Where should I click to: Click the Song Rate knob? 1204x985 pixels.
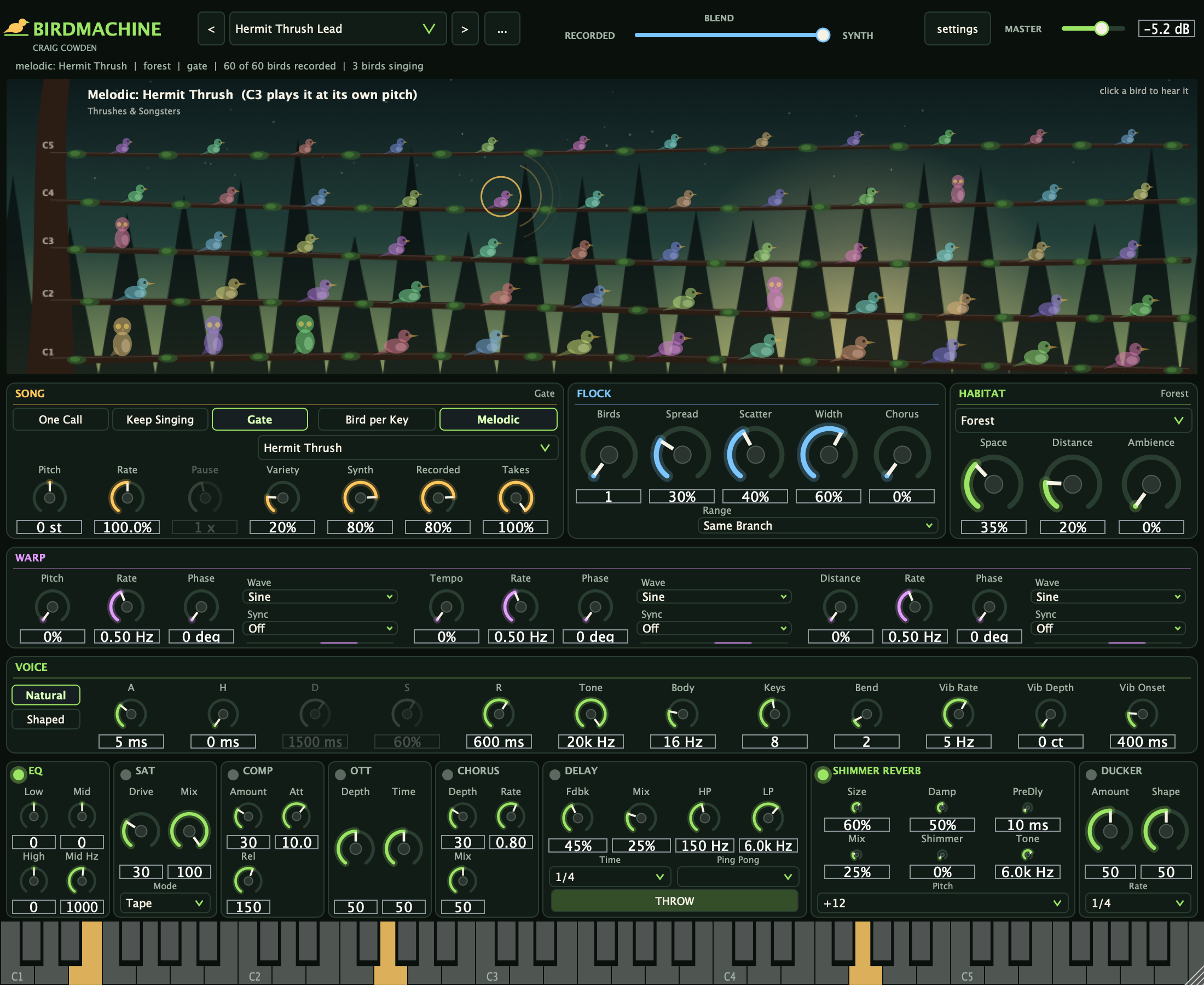click(127, 497)
